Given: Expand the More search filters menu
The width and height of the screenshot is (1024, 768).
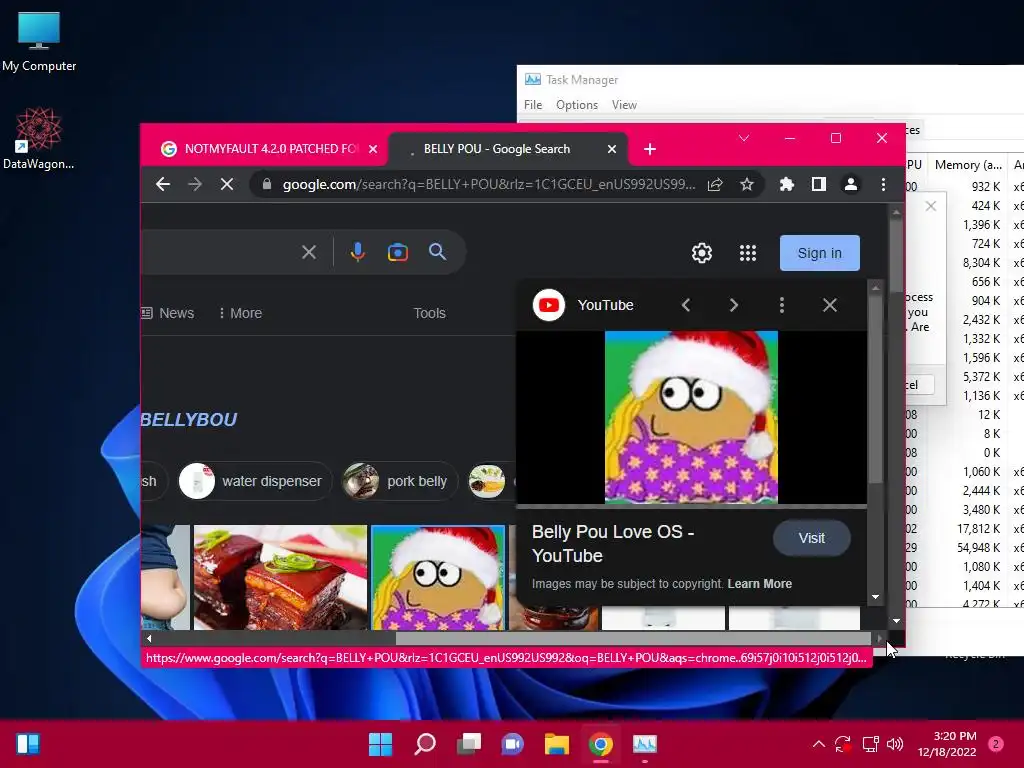Looking at the screenshot, I should pyautogui.click(x=240, y=313).
